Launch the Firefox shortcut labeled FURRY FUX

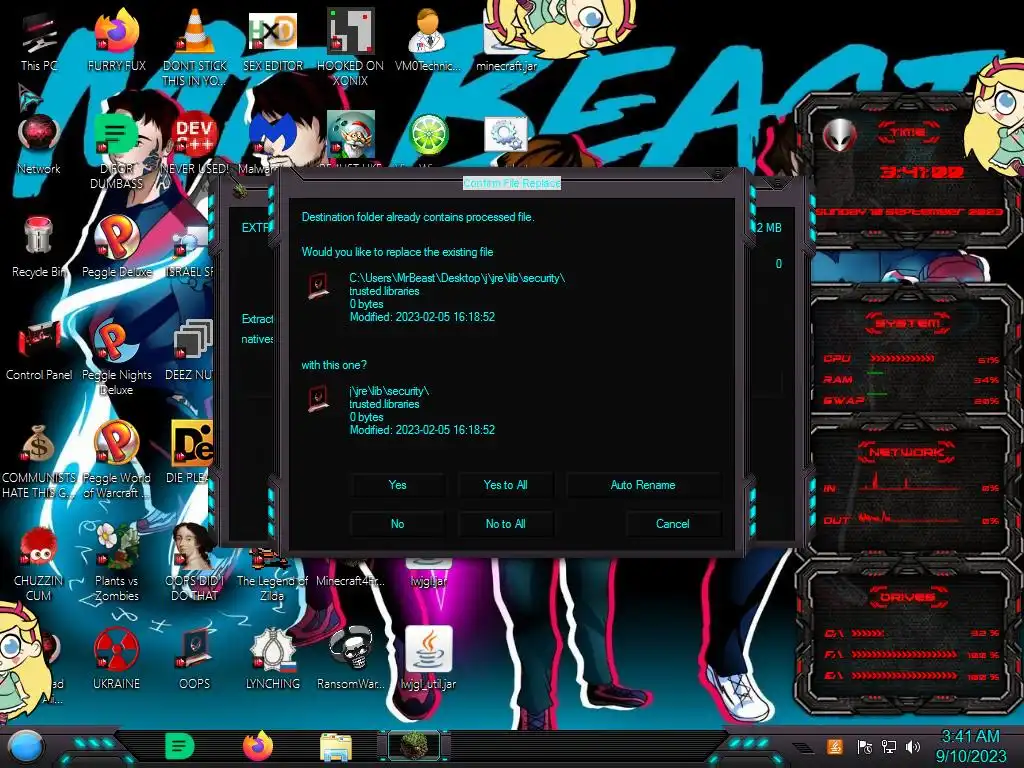(x=116, y=39)
